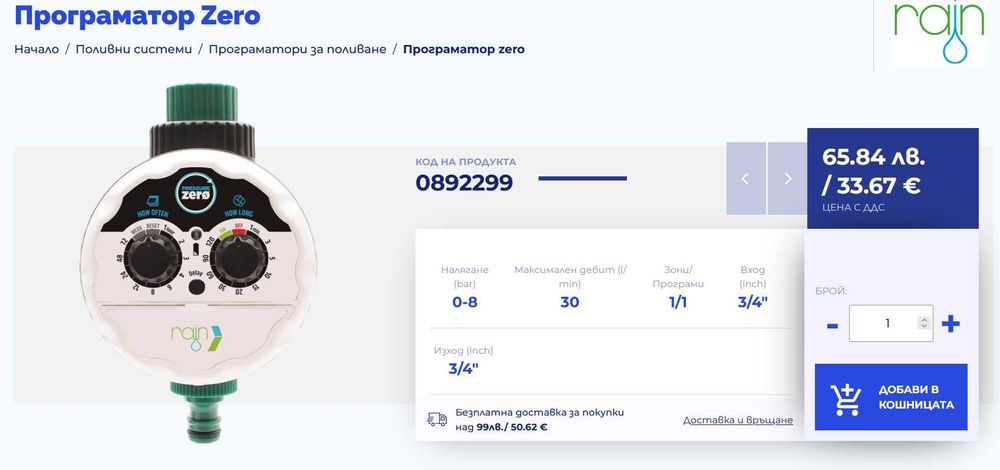Increase quantity with the plus icon

point(951,323)
